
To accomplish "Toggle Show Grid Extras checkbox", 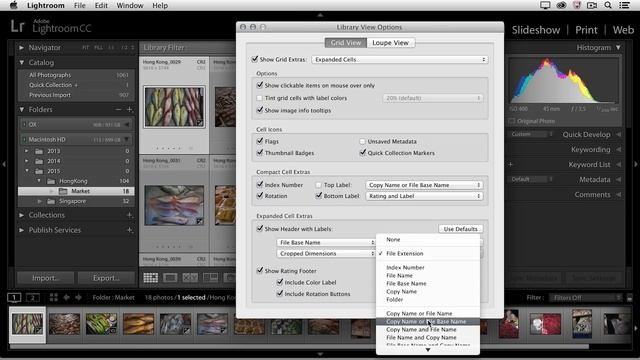I will [255, 59].
